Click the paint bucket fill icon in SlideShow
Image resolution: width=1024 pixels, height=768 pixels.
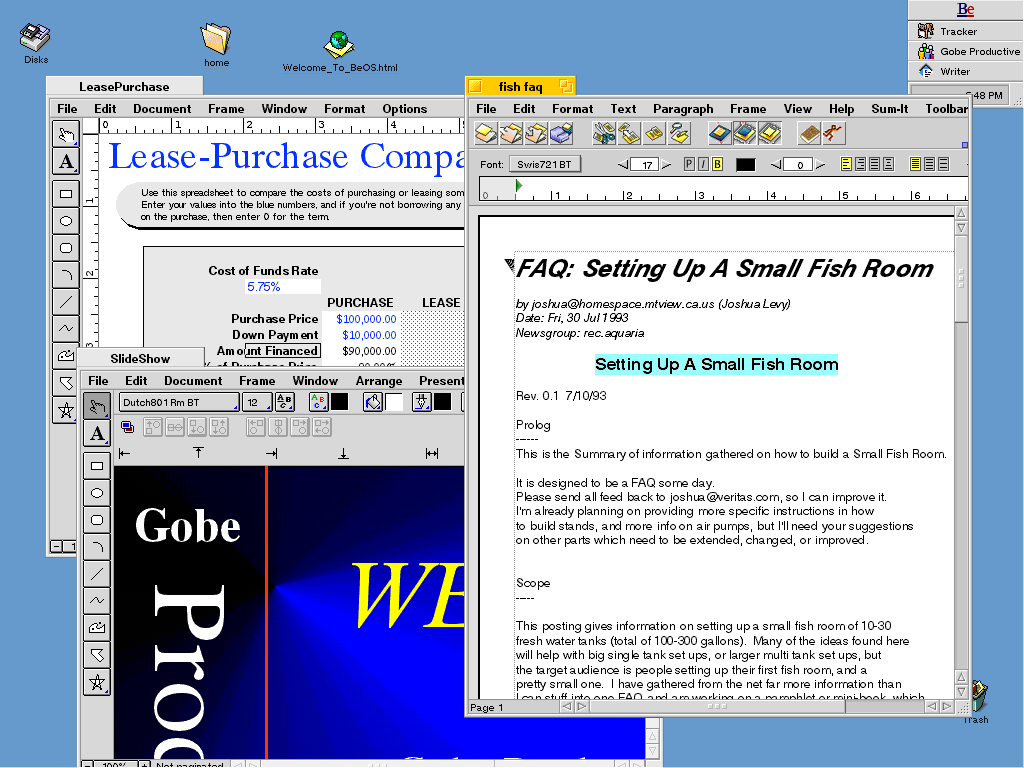pos(373,402)
